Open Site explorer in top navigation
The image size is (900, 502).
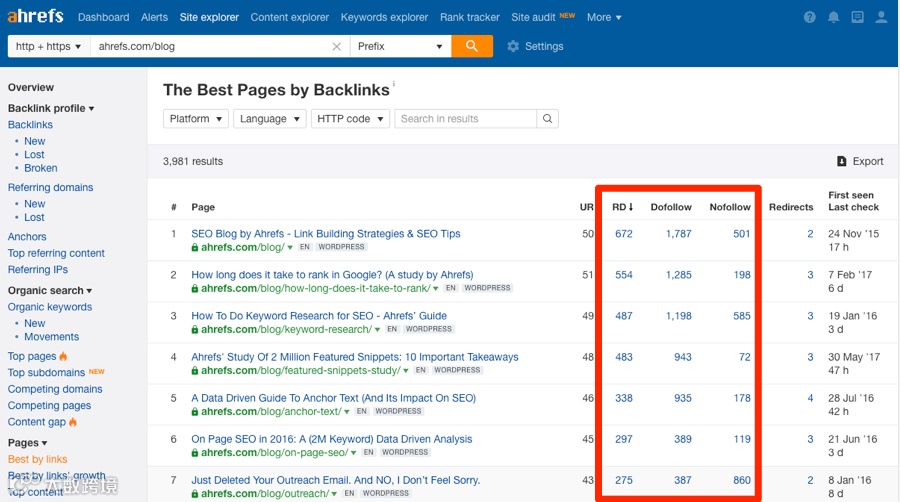point(209,17)
